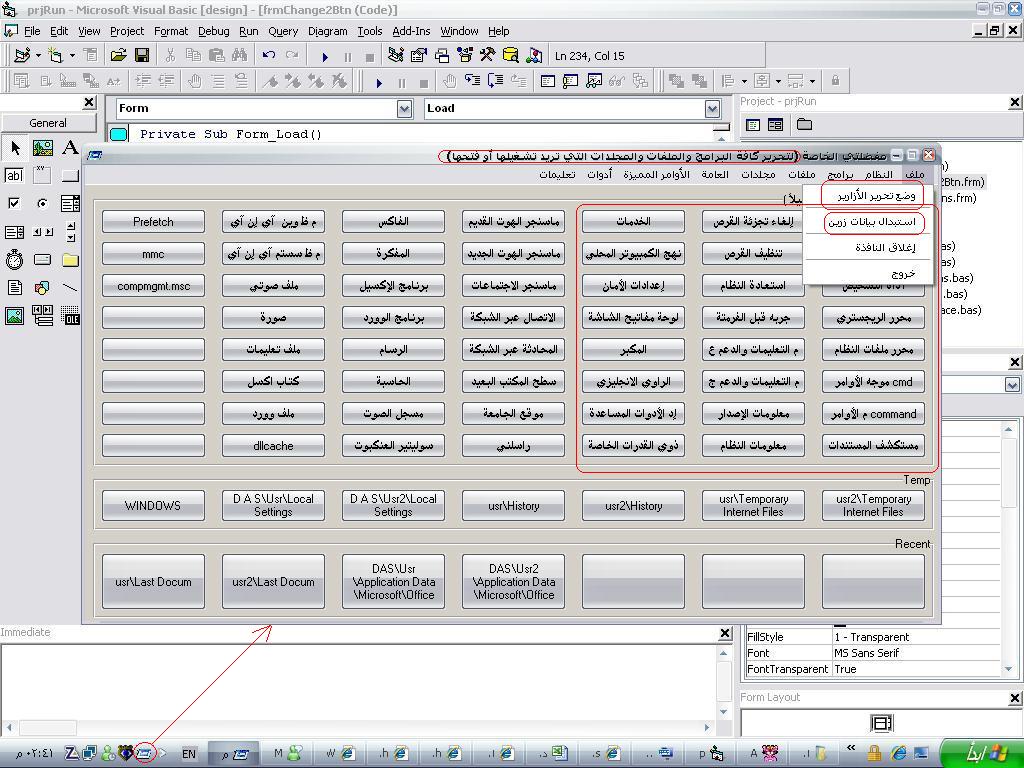Click the Cut scissors icon
The width and height of the screenshot is (1024, 768).
(170, 56)
